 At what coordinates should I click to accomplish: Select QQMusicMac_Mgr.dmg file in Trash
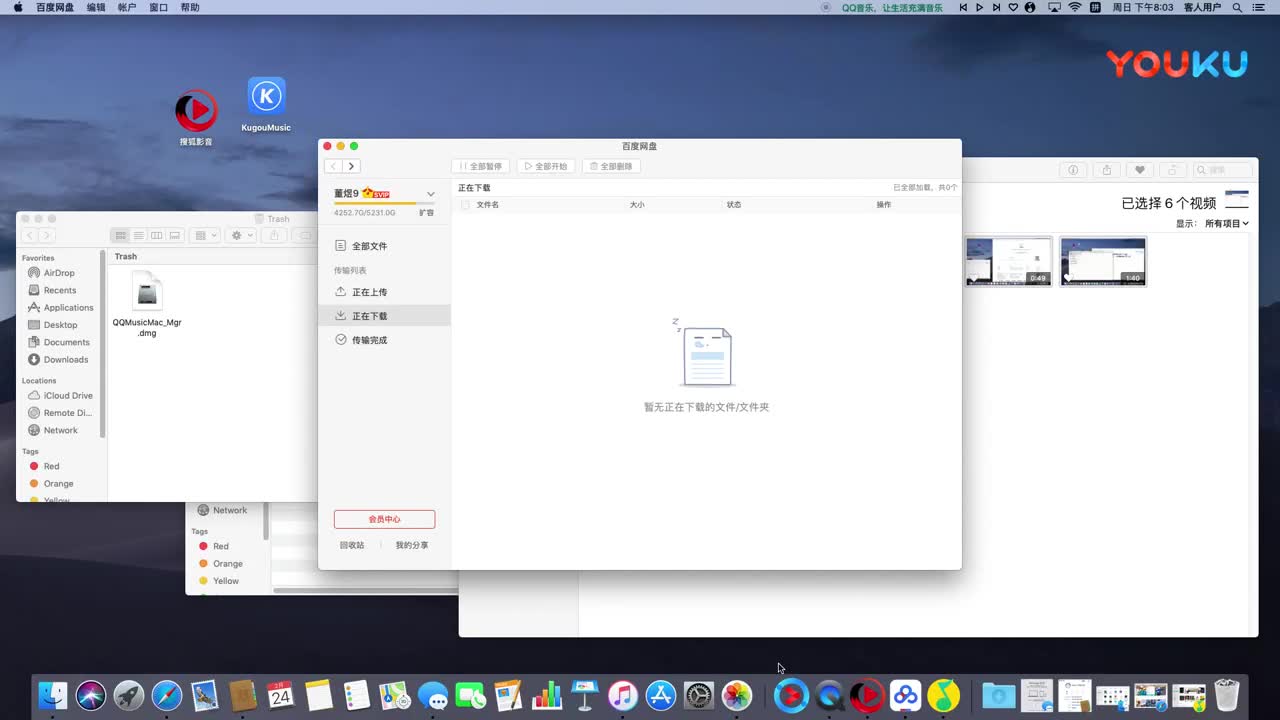(147, 304)
